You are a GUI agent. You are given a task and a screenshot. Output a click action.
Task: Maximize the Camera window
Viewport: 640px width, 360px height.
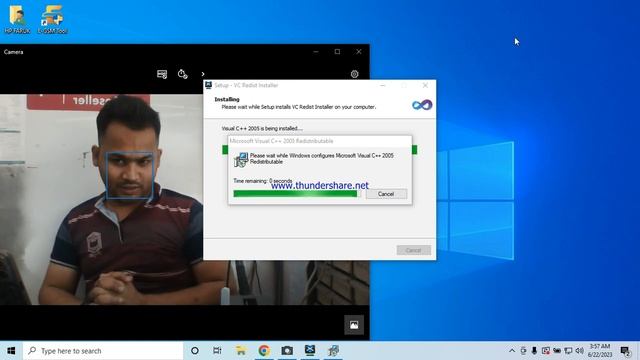click(337, 52)
